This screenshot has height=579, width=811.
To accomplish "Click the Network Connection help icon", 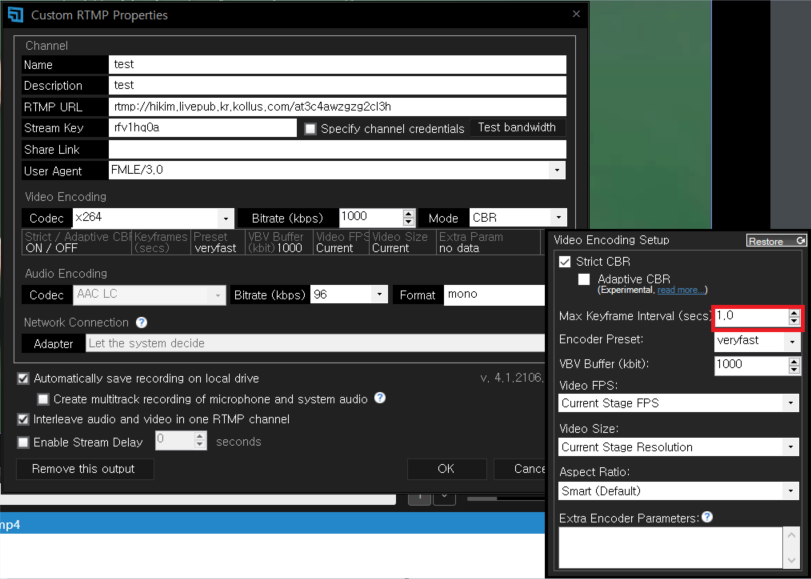I will (x=141, y=323).
